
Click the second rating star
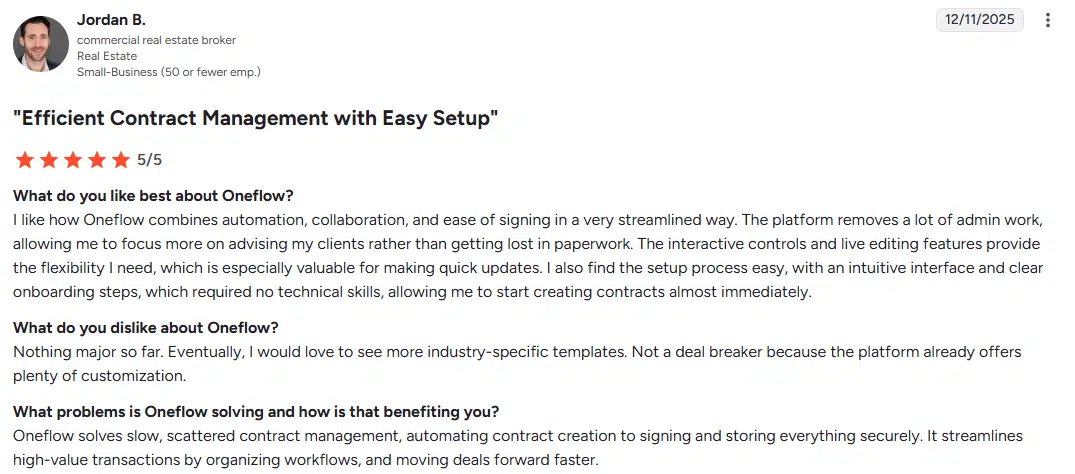[49, 160]
